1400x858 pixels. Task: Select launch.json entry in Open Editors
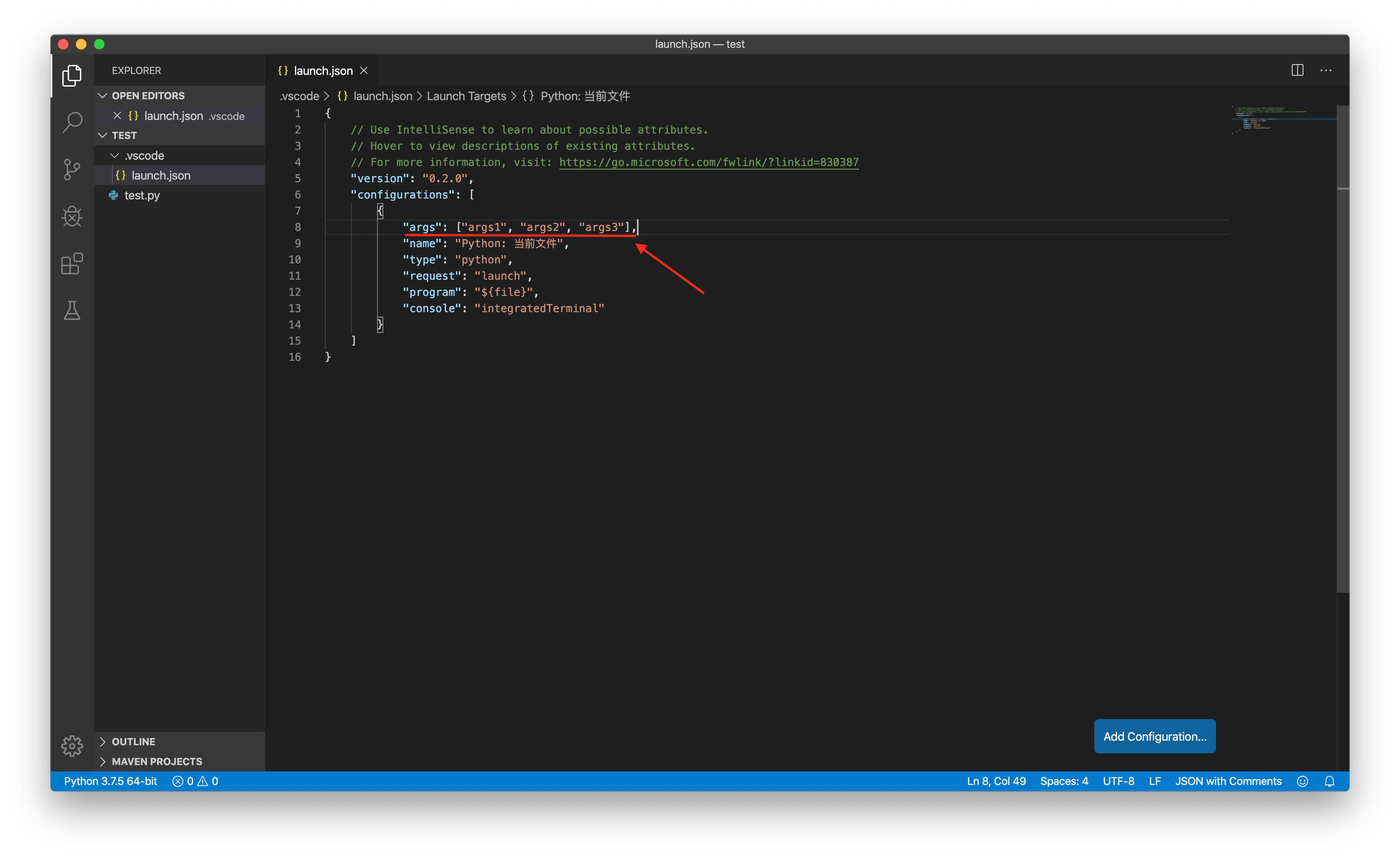(180, 116)
